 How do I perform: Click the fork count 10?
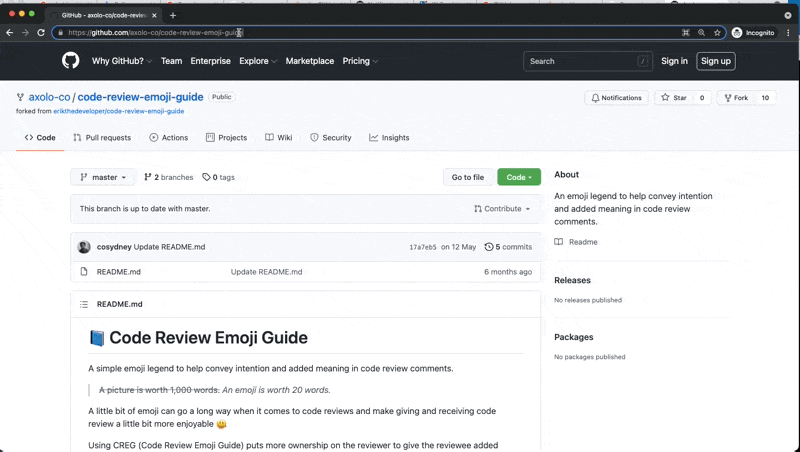click(x=765, y=98)
